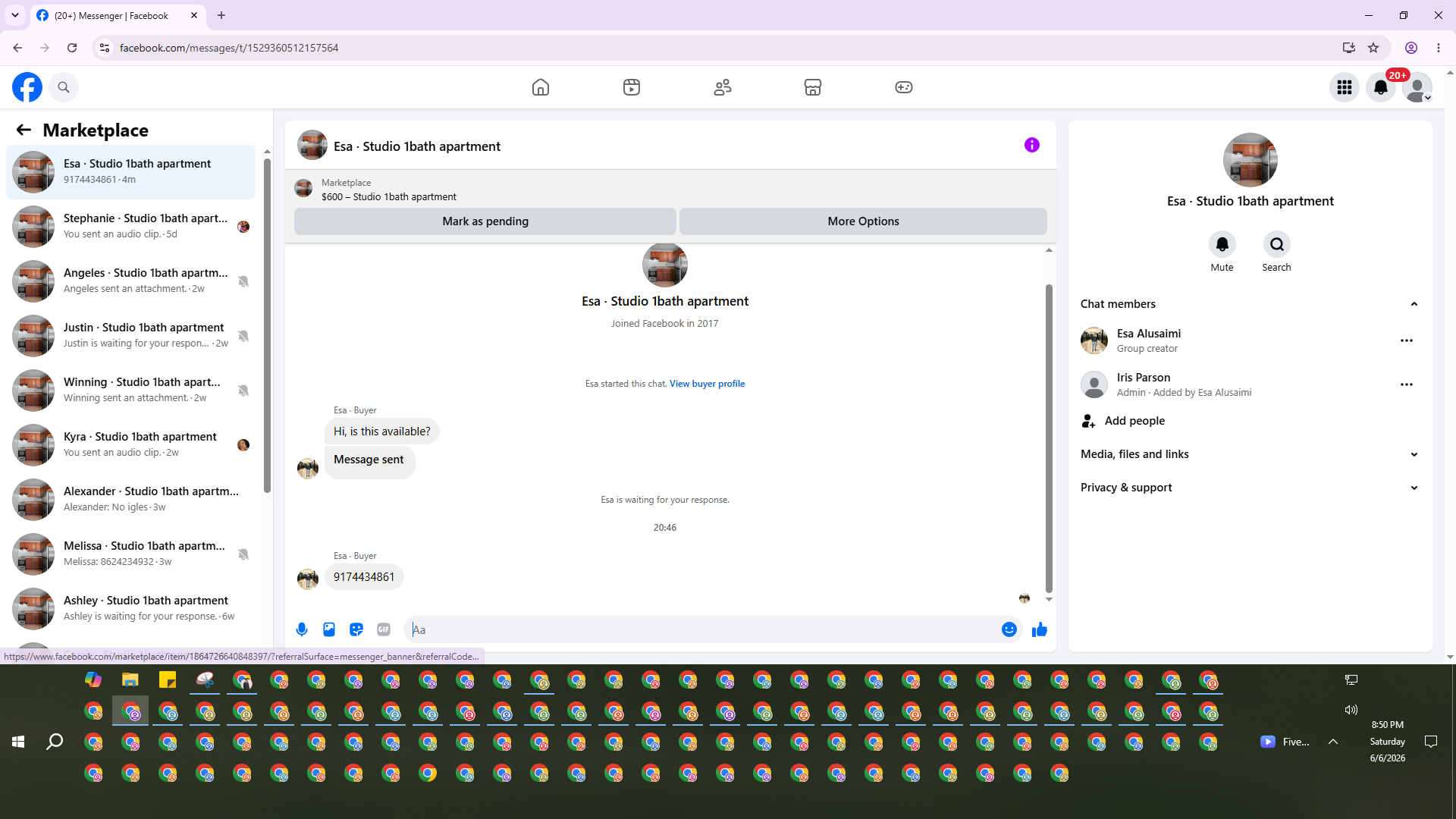Viewport: 1456px width, 819px height.
Task: Close the Messenger Facebook tab
Action: pyautogui.click(x=194, y=15)
